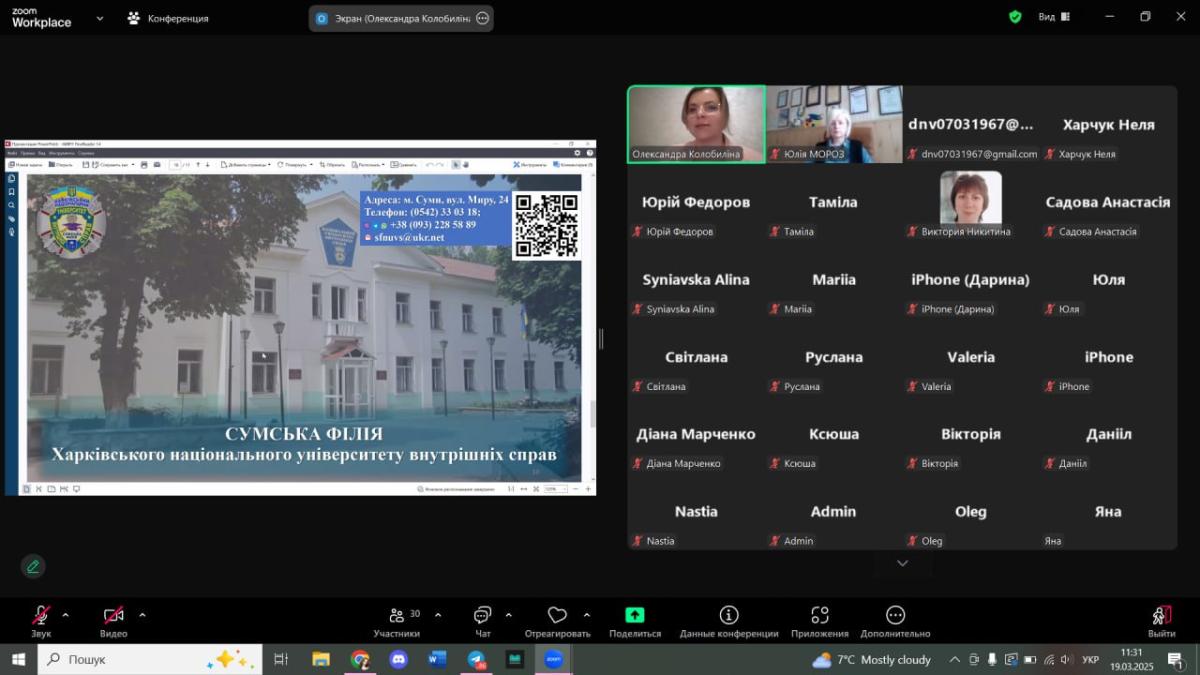This screenshot has height=675, width=1200.
Task: Open the More (Дополнительно) options
Action: coord(895,616)
